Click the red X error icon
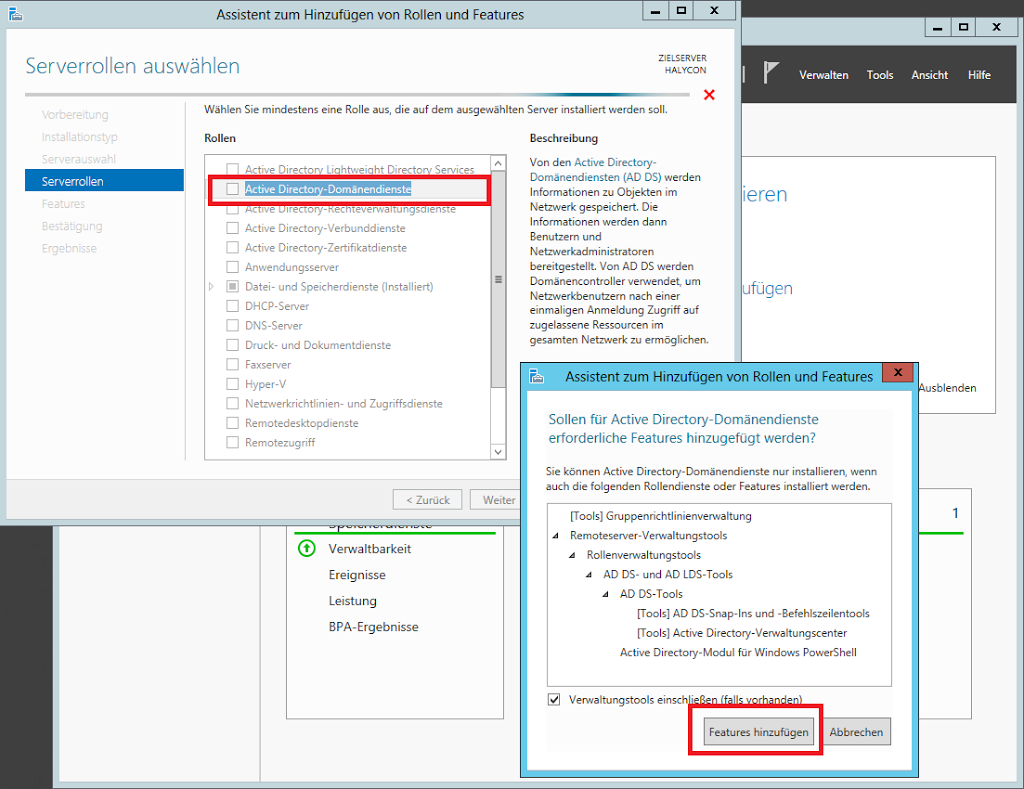 click(709, 95)
